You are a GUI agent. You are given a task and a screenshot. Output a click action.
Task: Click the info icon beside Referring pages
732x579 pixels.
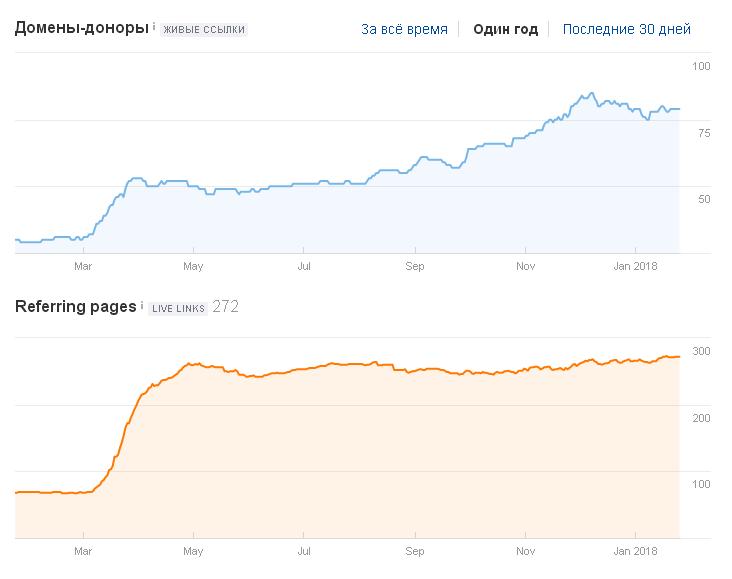tap(142, 305)
